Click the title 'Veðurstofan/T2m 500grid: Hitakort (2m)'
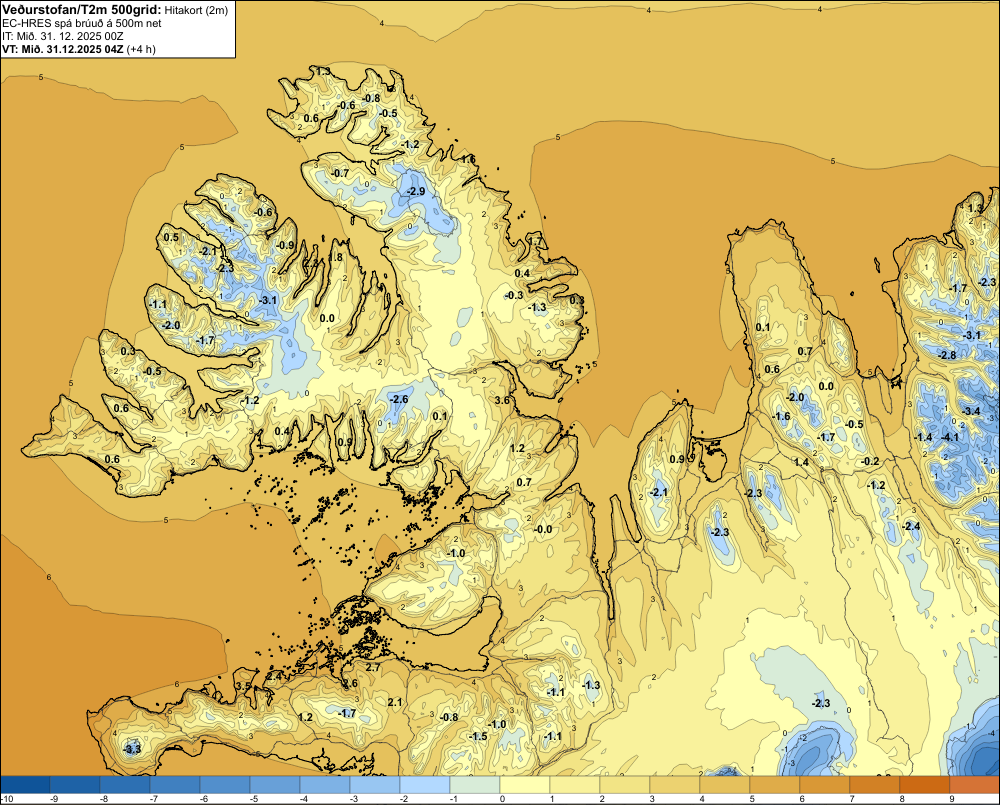Image resolution: width=1000 pixels, height=805 pixels. 115,10
